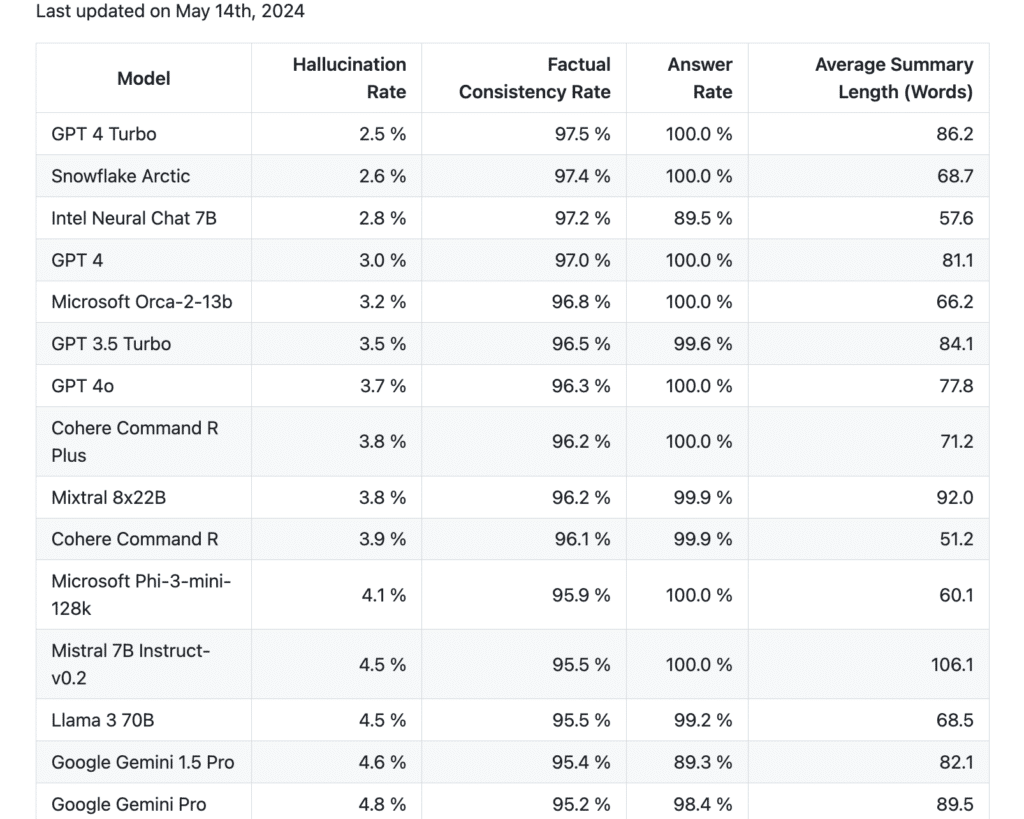Click the Mixtral 8x22B model name
Screen dimensions: 1024x819
tap(108, 497)
